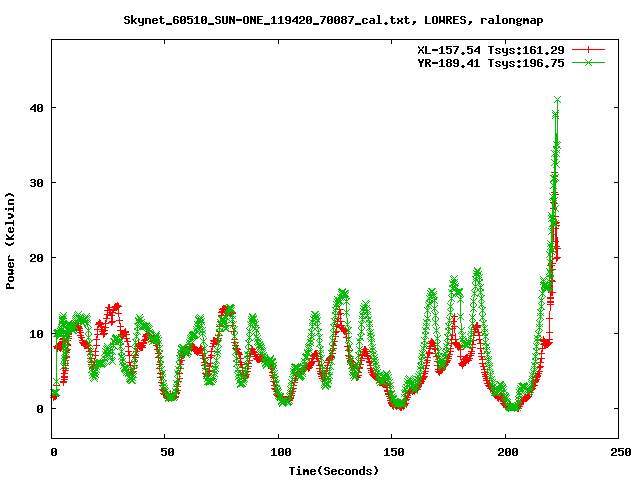640x480 pixels.
Task: Click the y-axis tick label 10
Action: pyautogui.click(x=36, y=333)
